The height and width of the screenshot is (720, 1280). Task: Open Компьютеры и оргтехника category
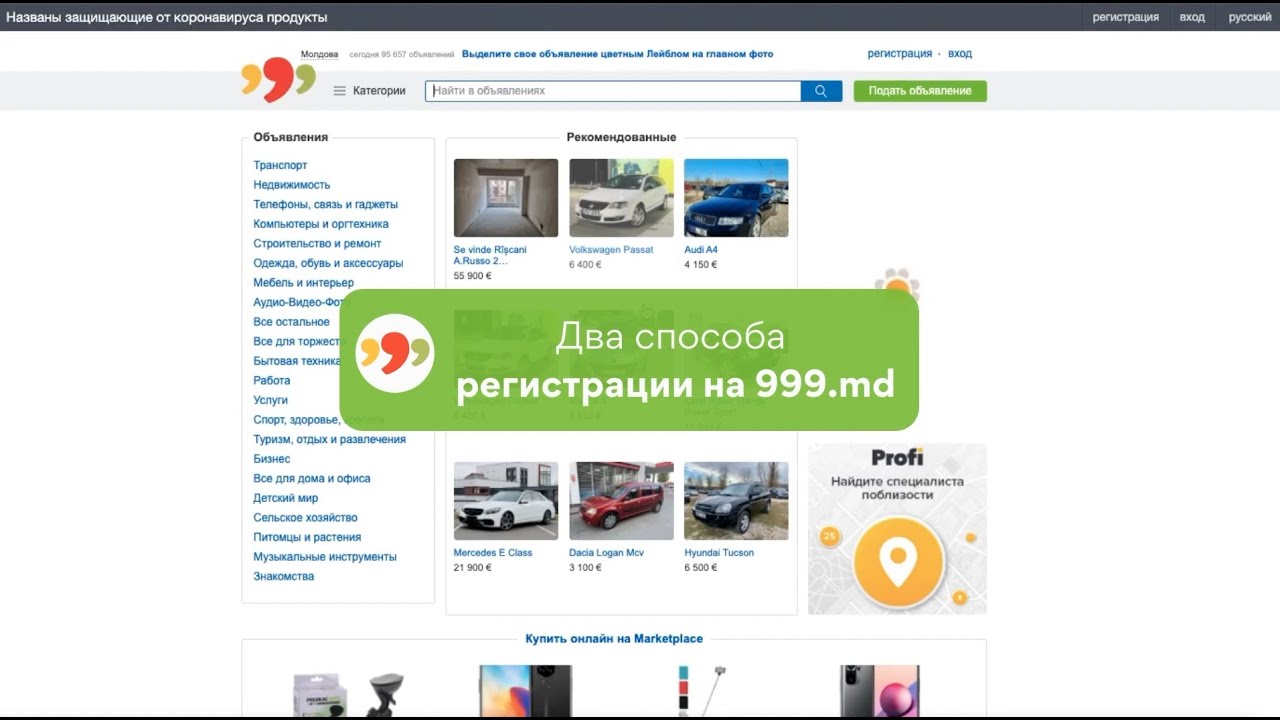(x=321, y=224)
